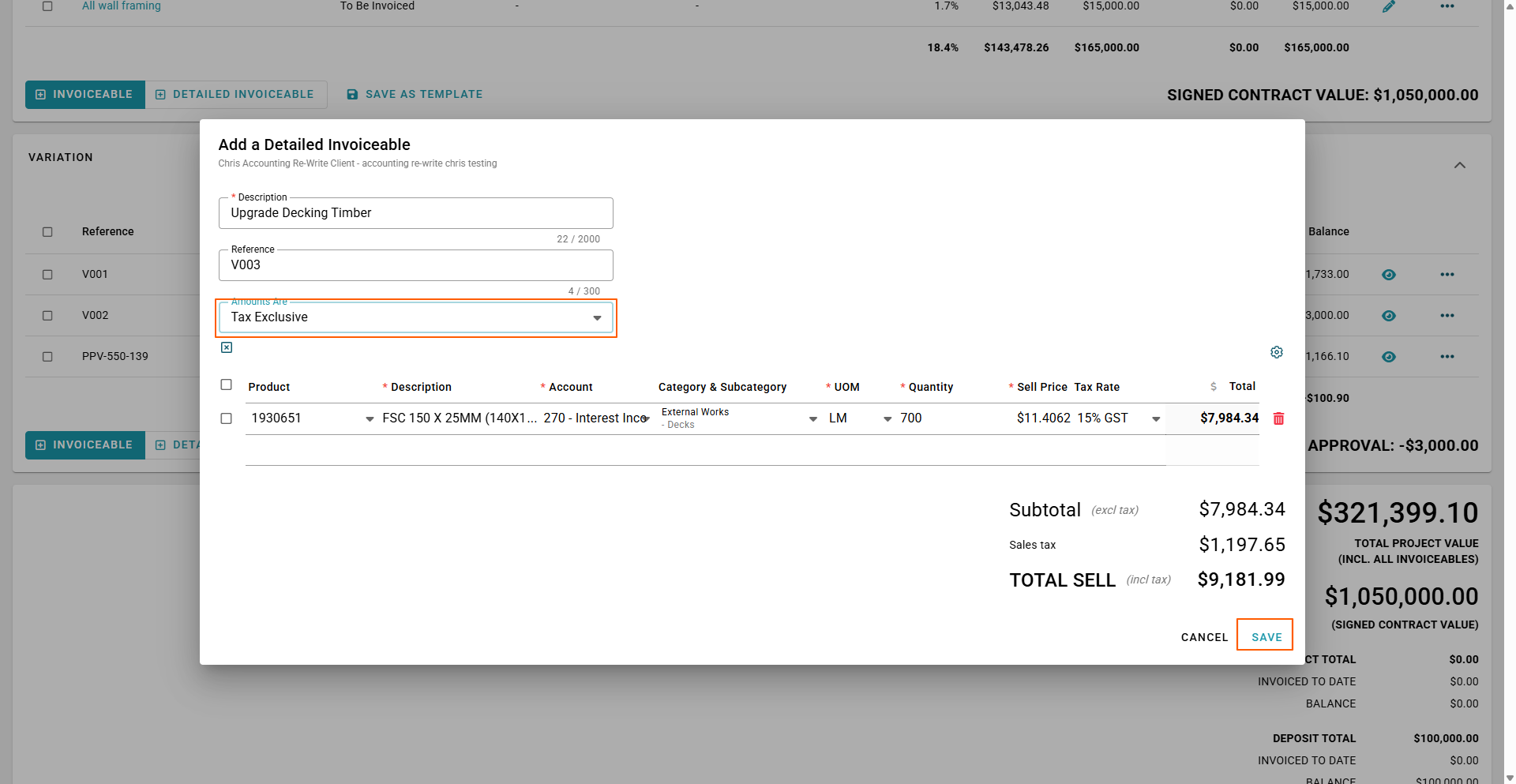Tick the checkbox for product 1930651 line
Image resolution: width=1516 pixels, height=784 pixels.
(227, 418)
